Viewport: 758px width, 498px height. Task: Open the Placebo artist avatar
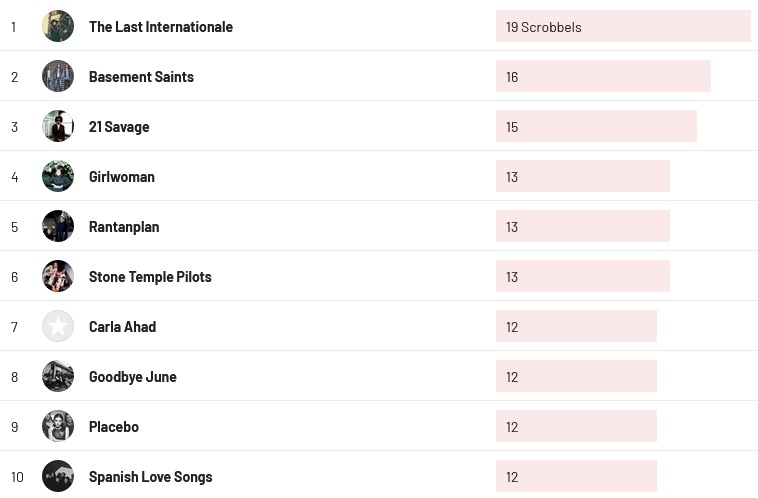[58, 426]
